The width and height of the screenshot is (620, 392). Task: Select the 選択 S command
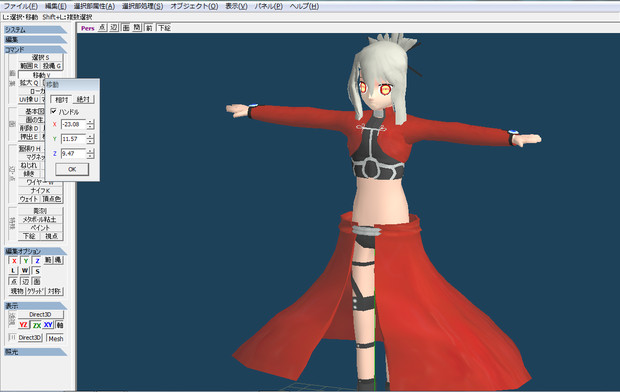(x=40, y=58)
